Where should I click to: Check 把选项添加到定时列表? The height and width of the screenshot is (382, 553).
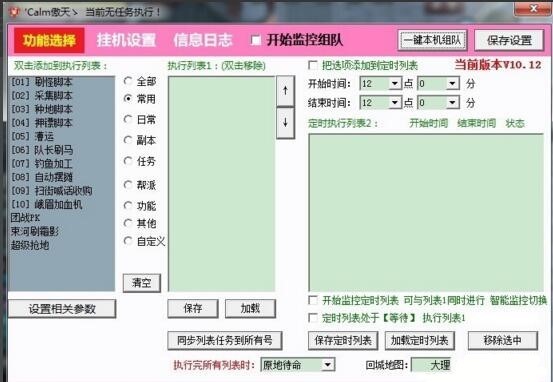point(312,65)
